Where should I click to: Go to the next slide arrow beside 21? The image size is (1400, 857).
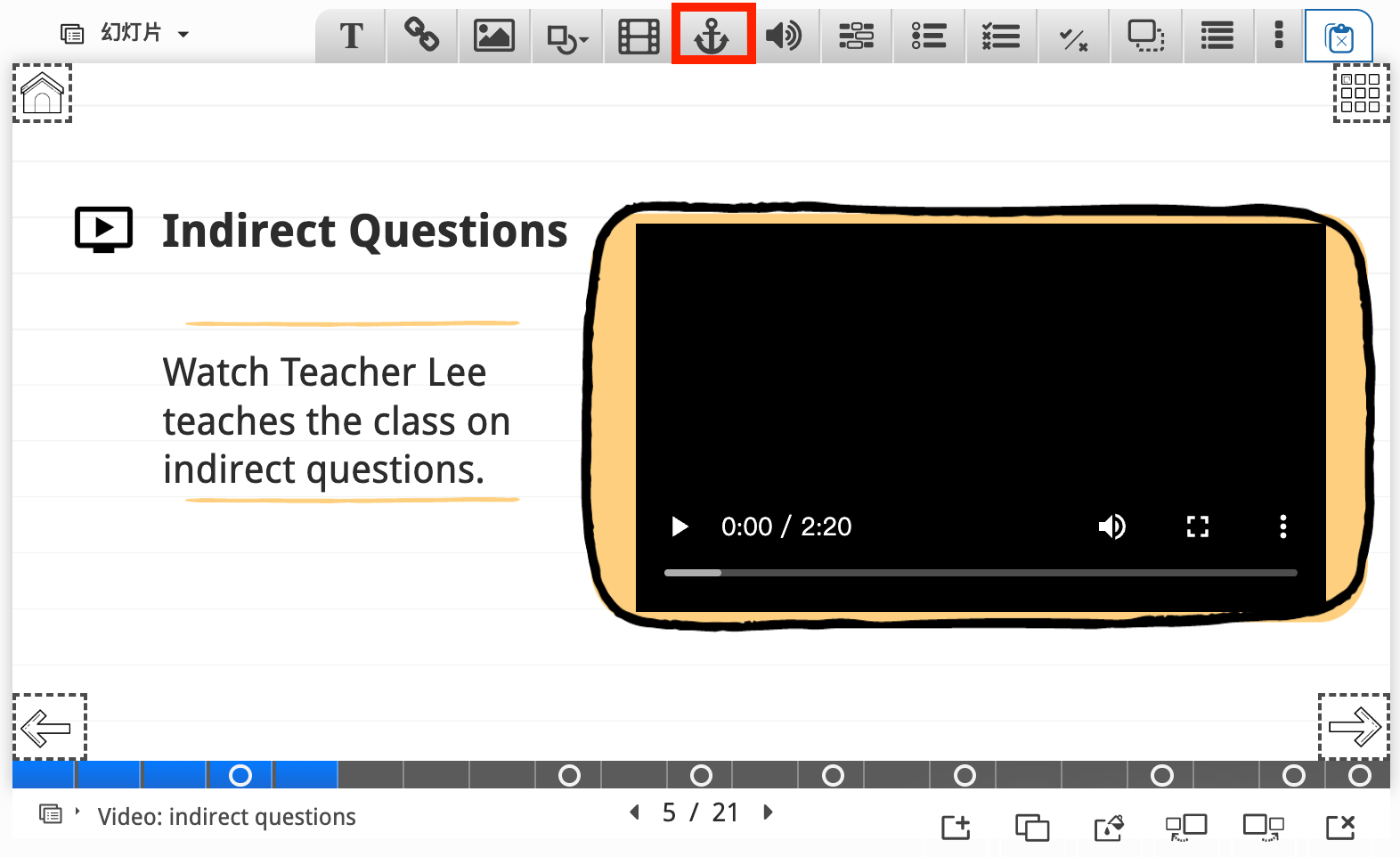[769, 812]
